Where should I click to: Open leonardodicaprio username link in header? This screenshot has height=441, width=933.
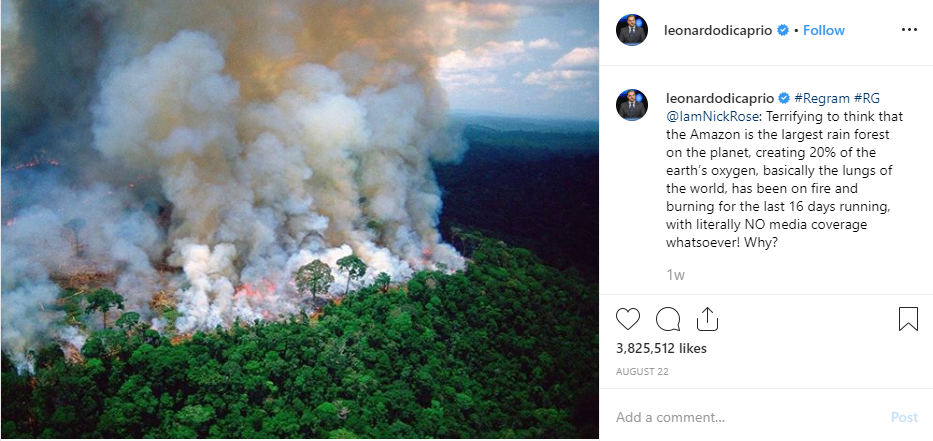pyautogui.click(x=717, y=30)
